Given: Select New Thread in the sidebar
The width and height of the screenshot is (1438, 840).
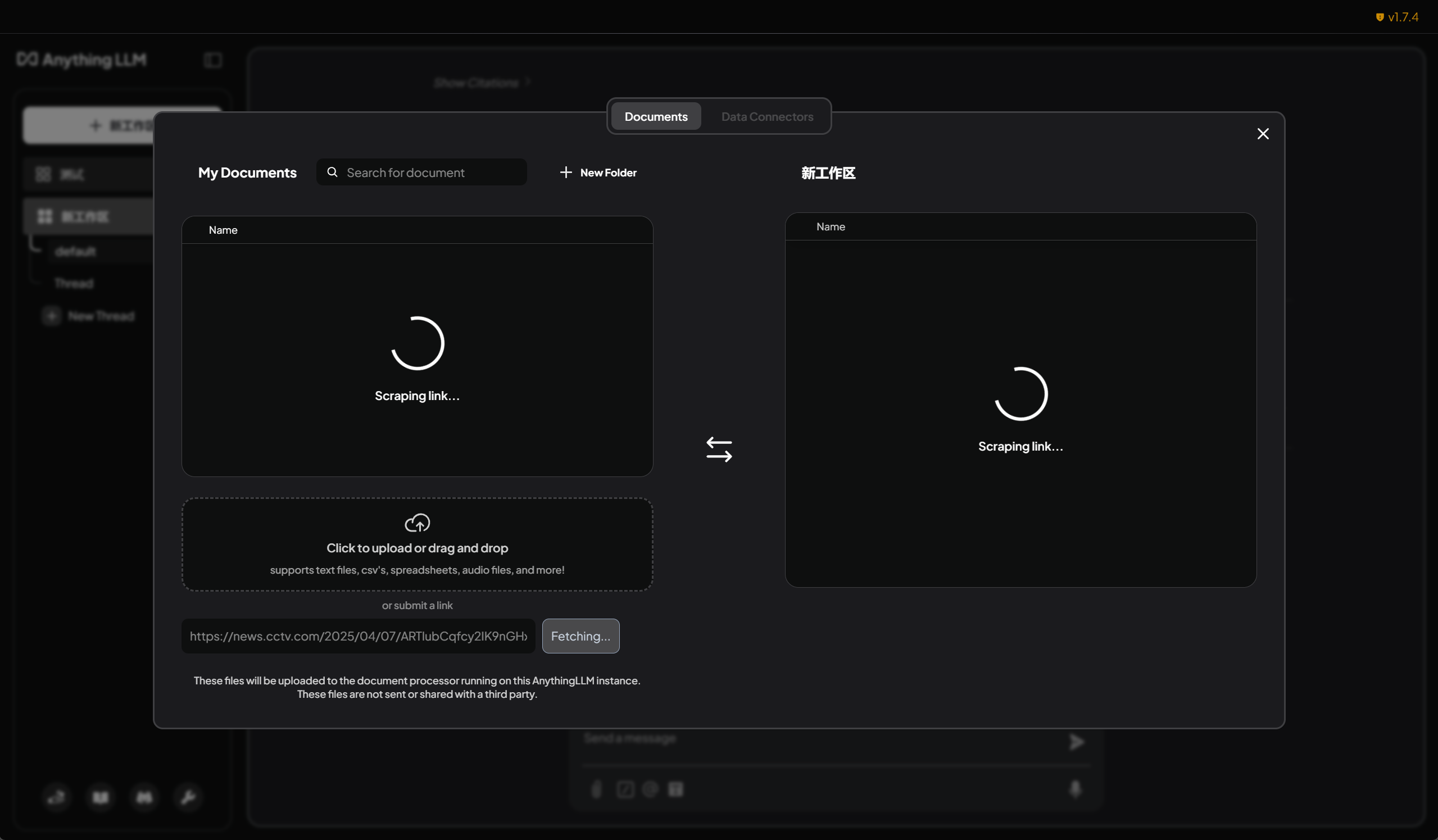Looking at the screenshot, I should coord(101,316).
